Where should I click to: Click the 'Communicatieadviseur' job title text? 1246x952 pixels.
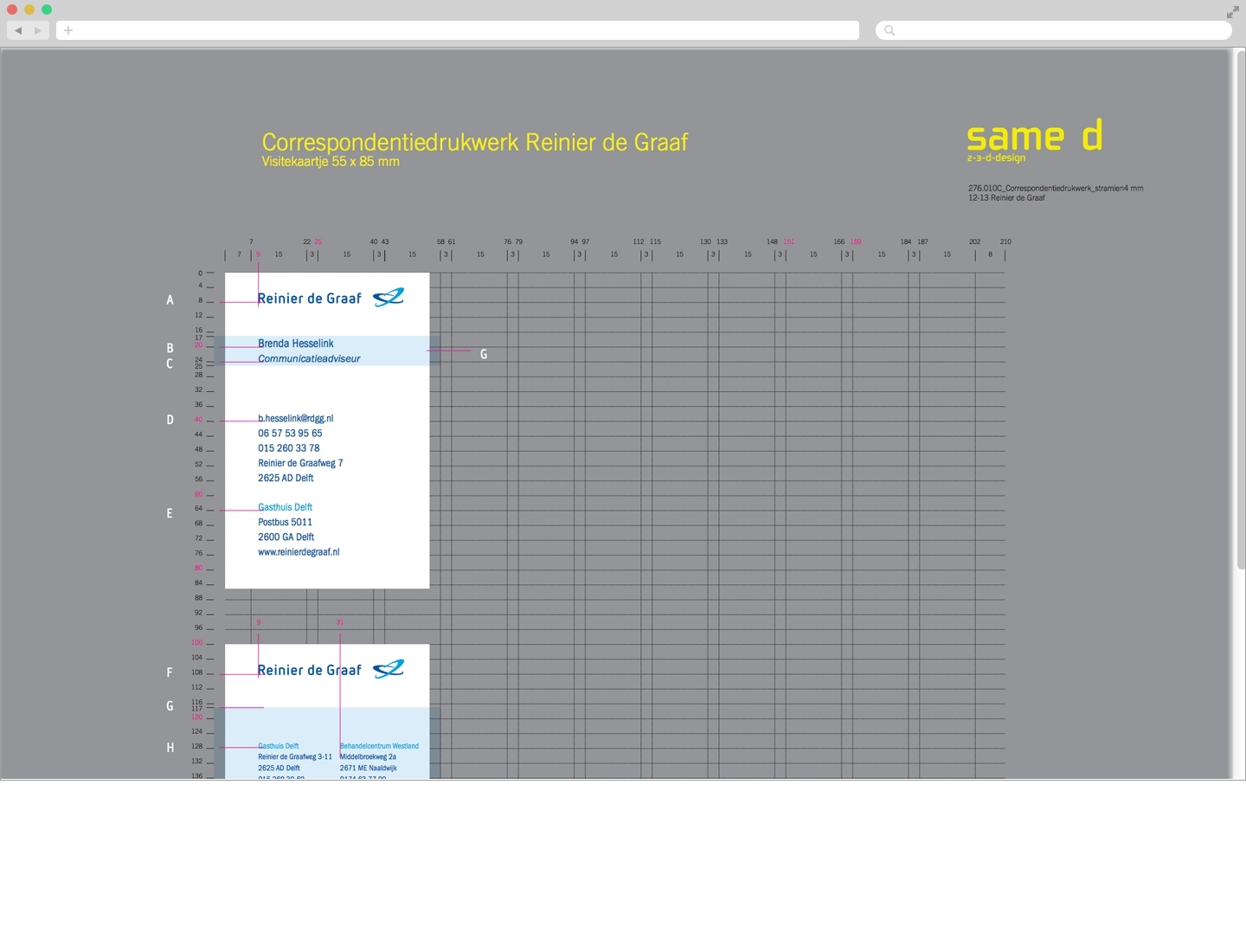pyautogui.click(x=309, y=358)
